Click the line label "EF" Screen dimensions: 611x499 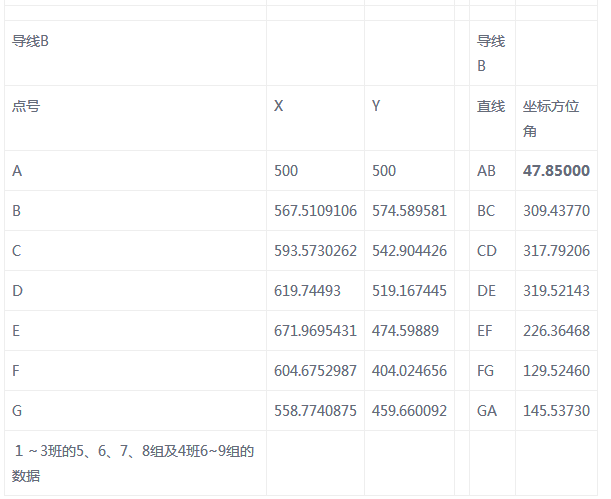pos(486,331)
